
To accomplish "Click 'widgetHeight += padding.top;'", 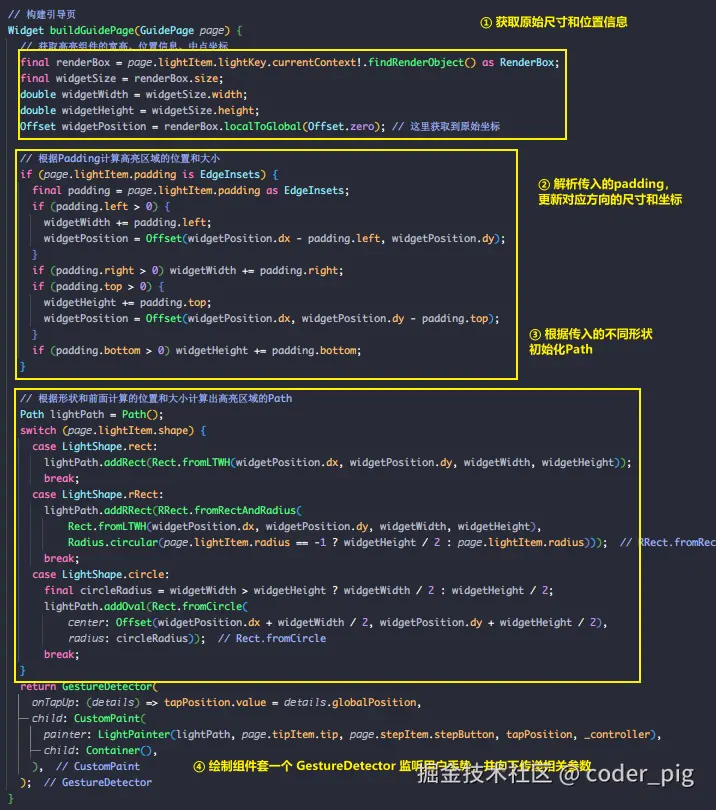I will pyautogui.click(x=128, y=303).
